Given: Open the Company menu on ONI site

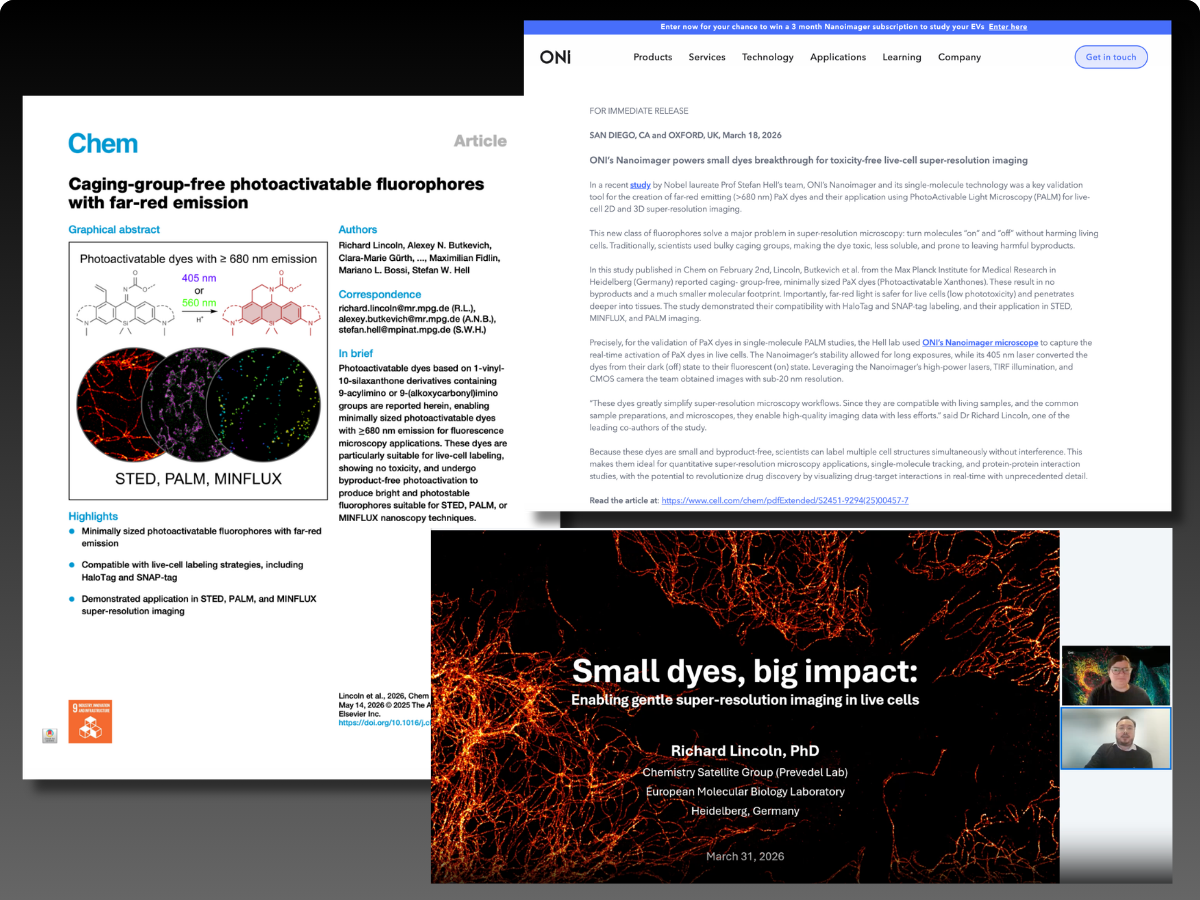Looking at the screenshot, I should click(x=959, y=57).
